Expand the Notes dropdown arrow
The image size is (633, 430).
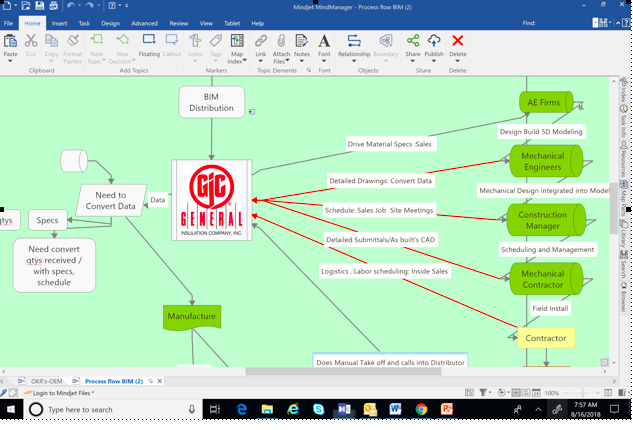pyautogui.click(x=302, y=61)
